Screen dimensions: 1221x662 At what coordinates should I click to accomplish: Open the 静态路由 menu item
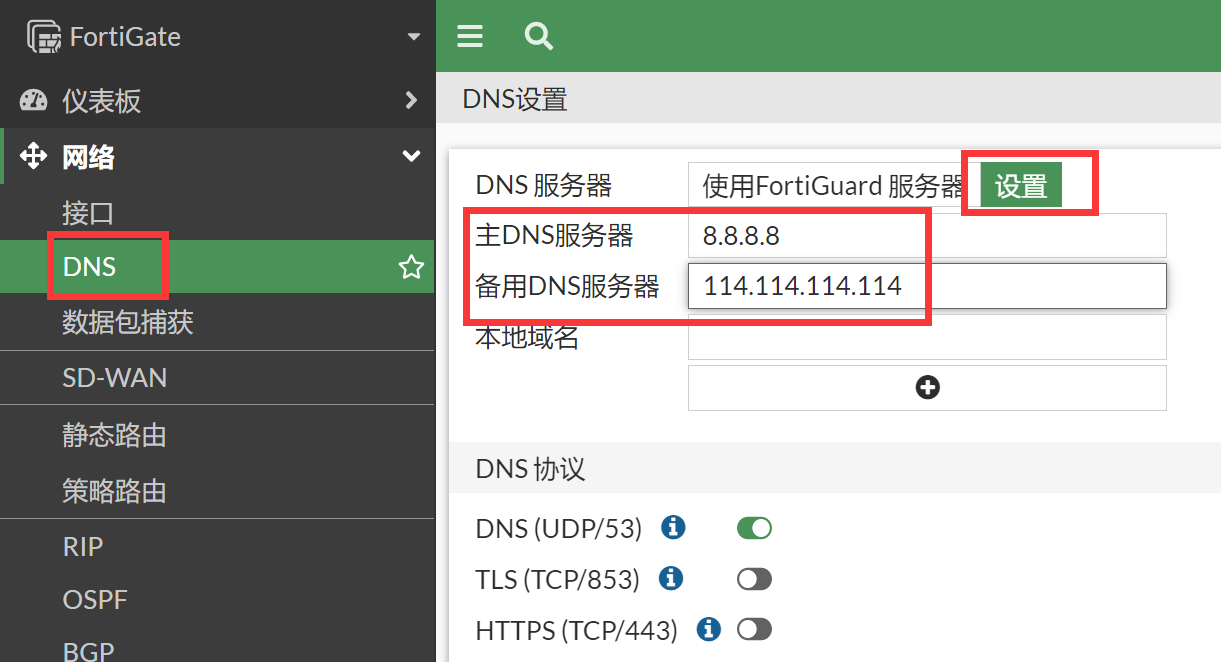(x=114, y=435)
